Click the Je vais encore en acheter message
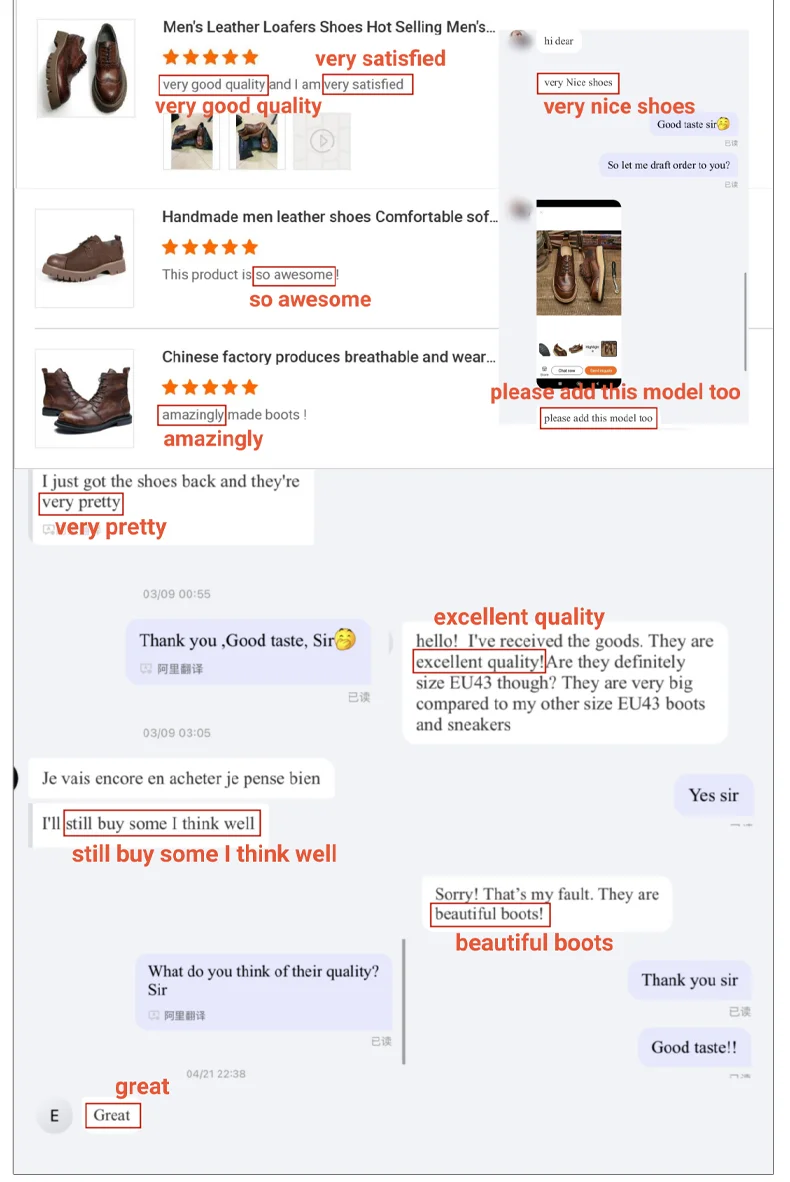Image resolution: width=790 pixels, height=1182 pixels. tap(181, 779)
